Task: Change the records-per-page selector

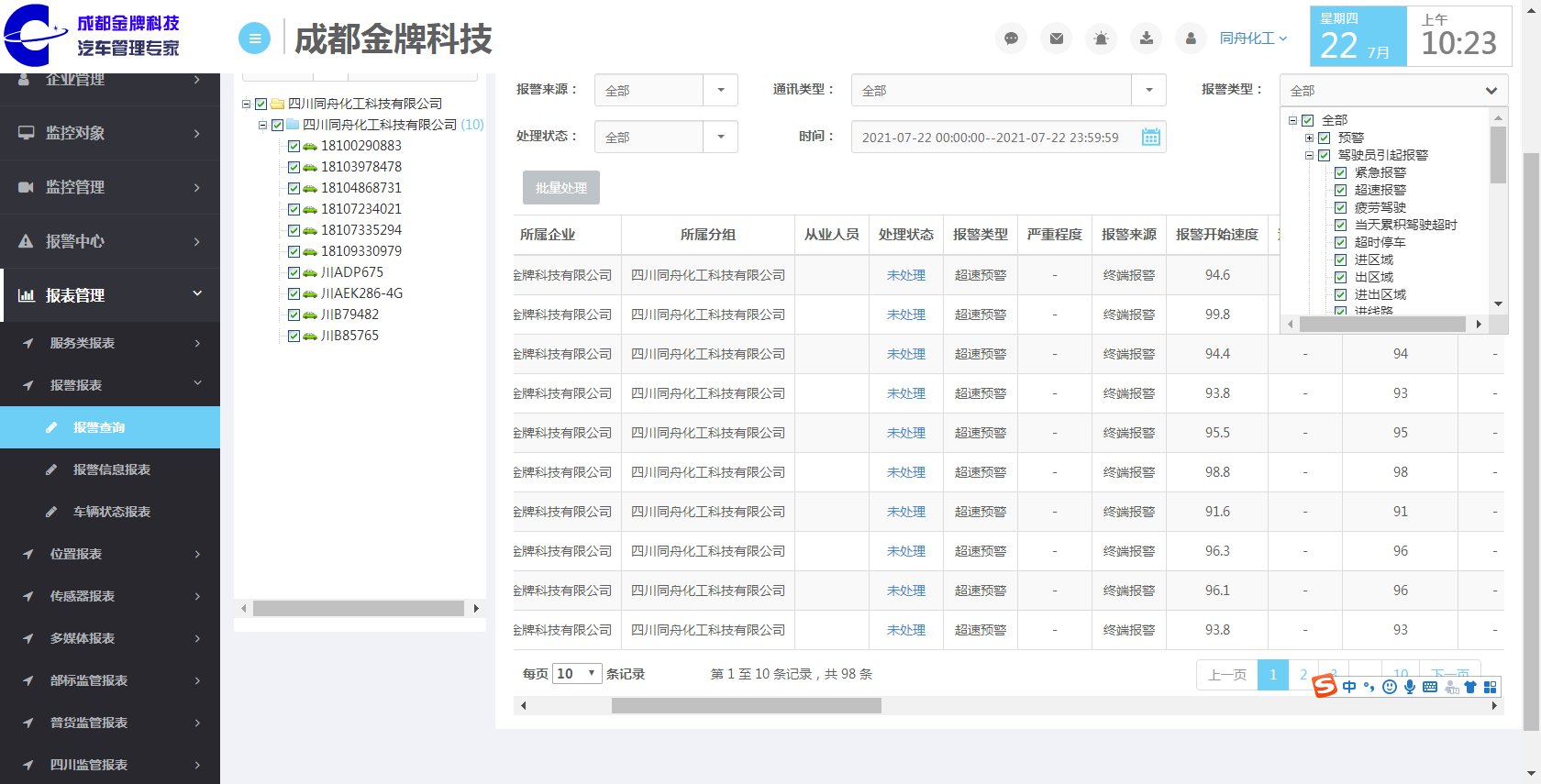Action: pyautogui.click(x=577, y=674)
